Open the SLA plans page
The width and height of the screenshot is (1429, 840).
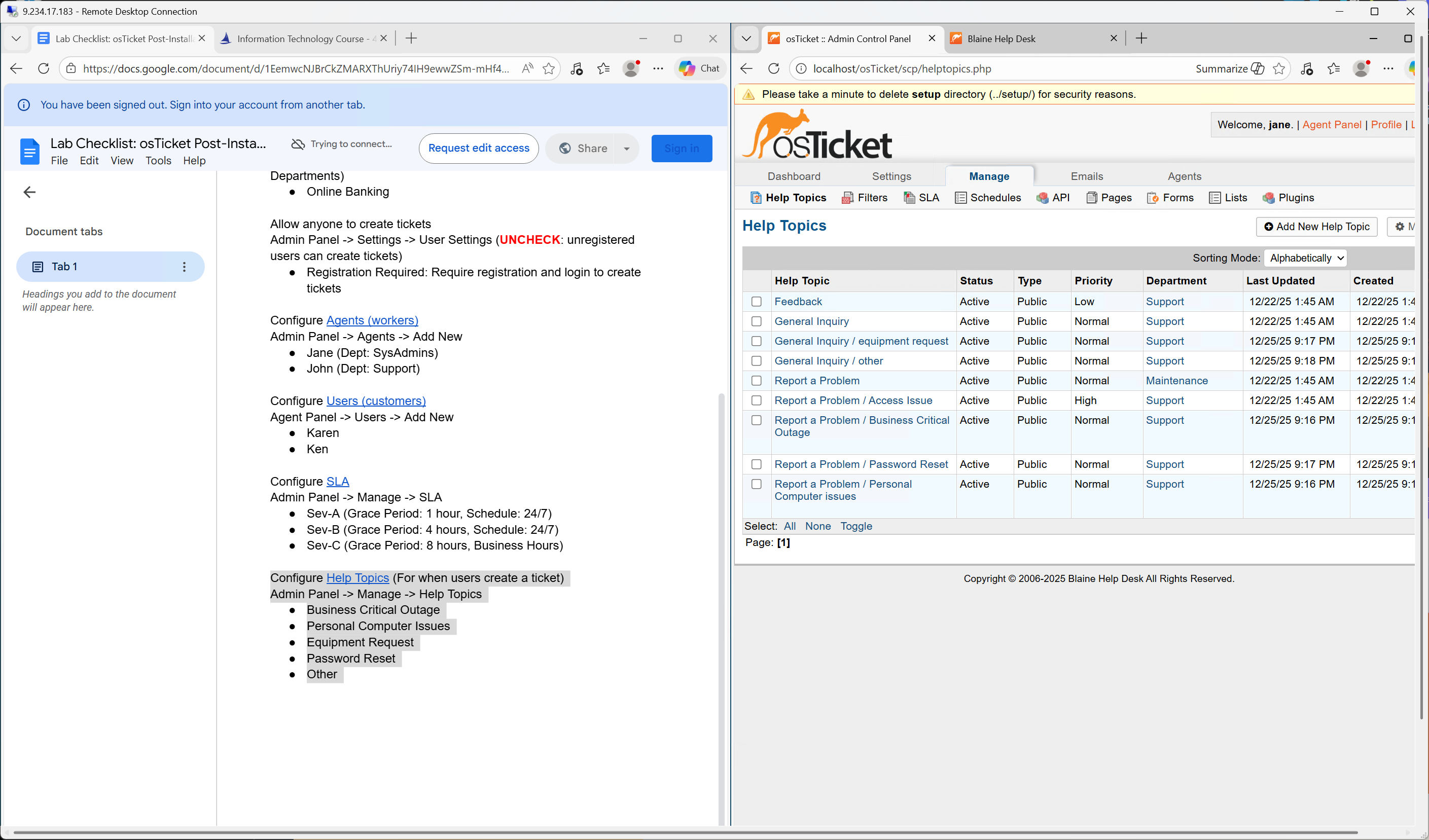922,198
